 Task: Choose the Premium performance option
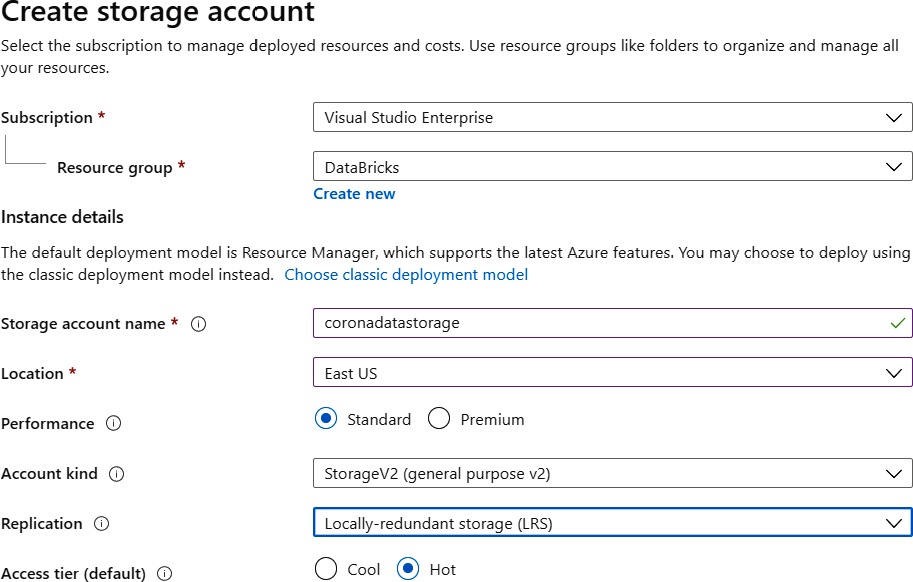coord(439,420)
